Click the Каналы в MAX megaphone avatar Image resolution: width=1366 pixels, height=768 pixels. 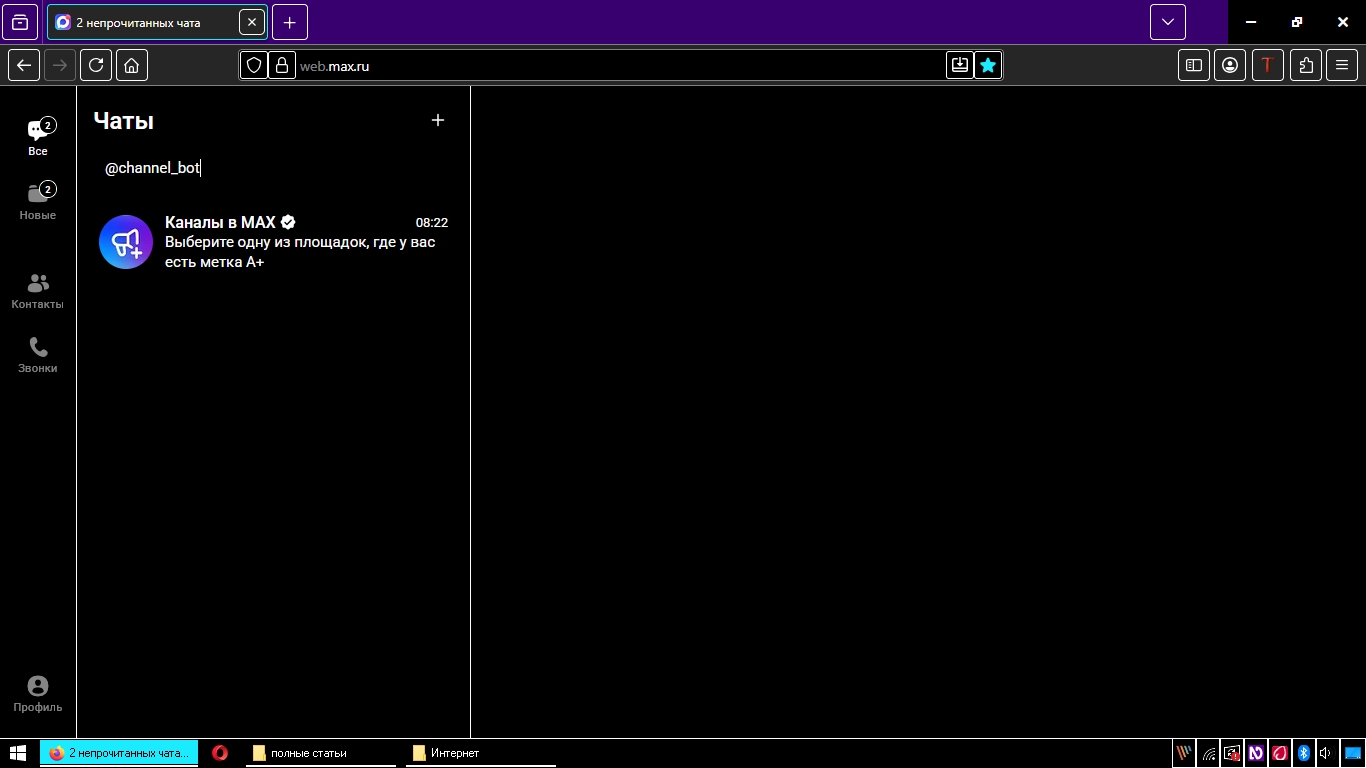[x=126, y=242]
